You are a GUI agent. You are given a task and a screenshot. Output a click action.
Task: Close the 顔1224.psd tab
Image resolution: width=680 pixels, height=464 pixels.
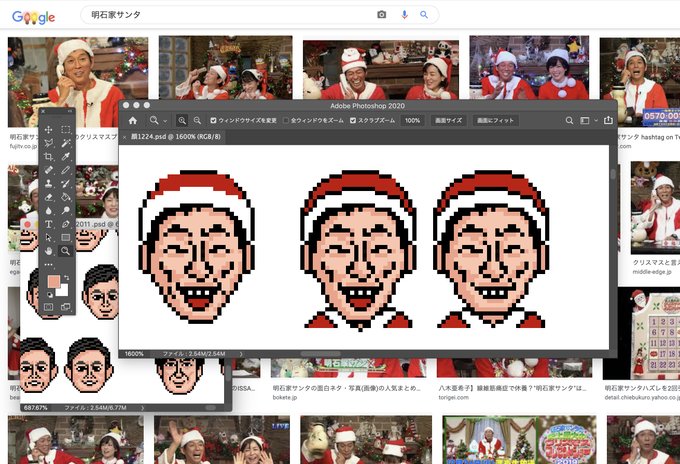click(125, 137)
